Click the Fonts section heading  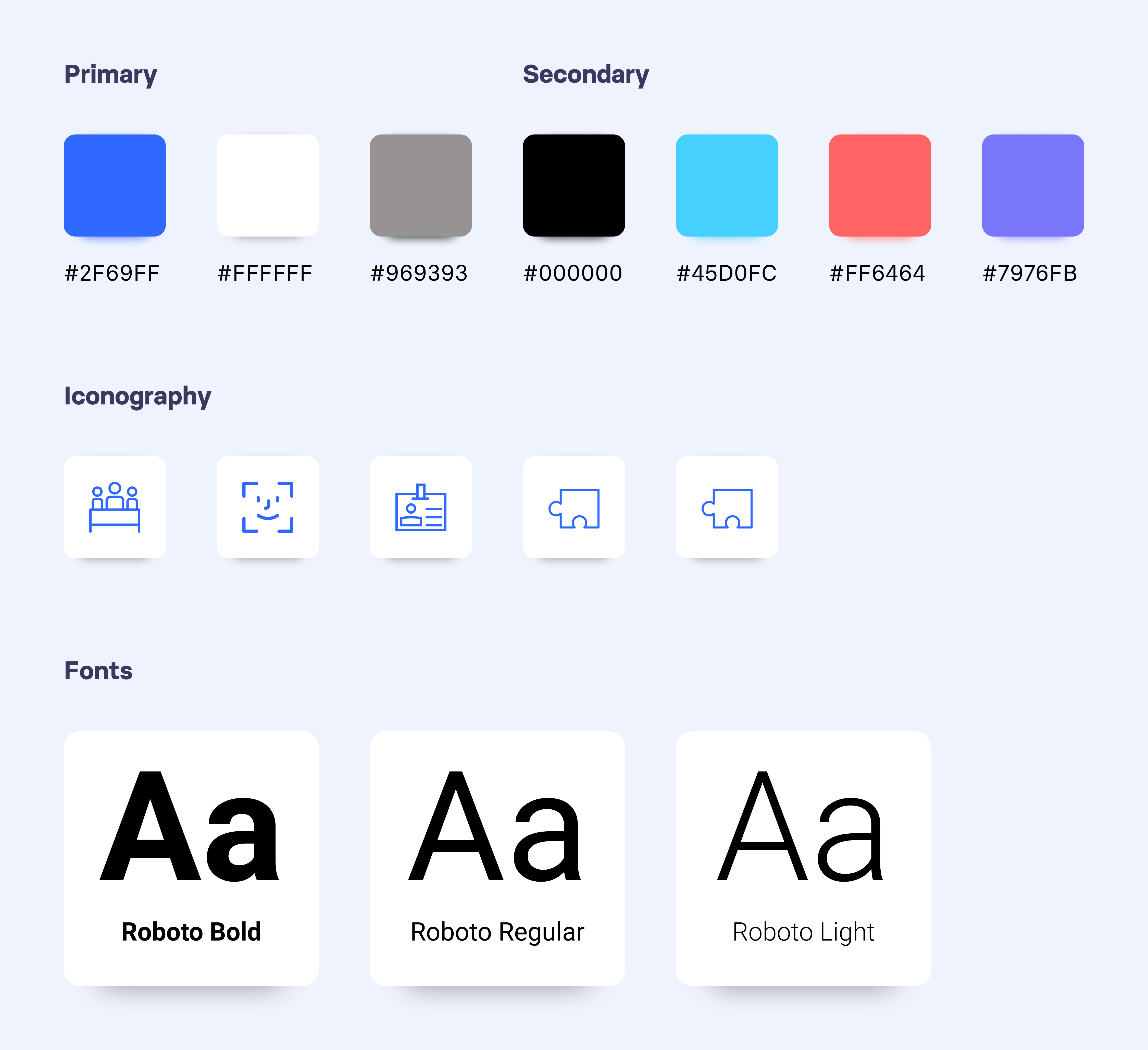click(x=98, y=671)
